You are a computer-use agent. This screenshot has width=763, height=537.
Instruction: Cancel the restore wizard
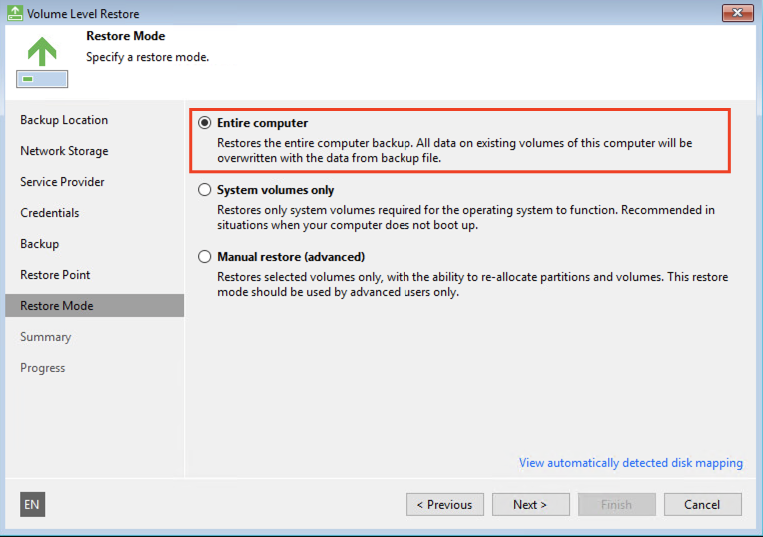click(x=702, y=505)
